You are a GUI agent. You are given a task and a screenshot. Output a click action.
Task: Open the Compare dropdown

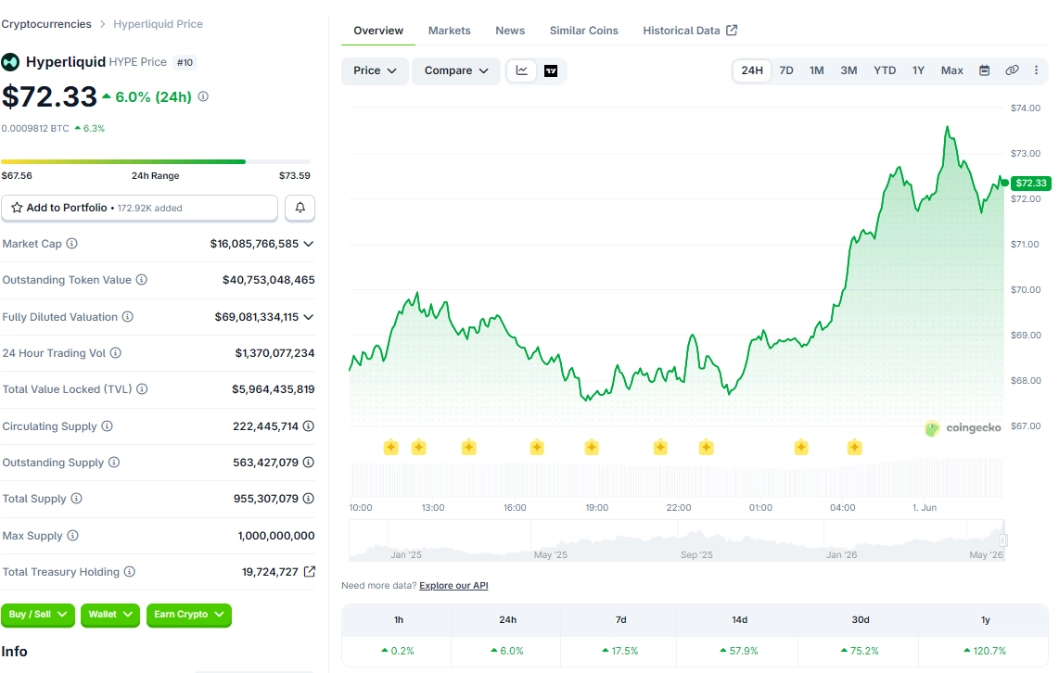[456, 71]
